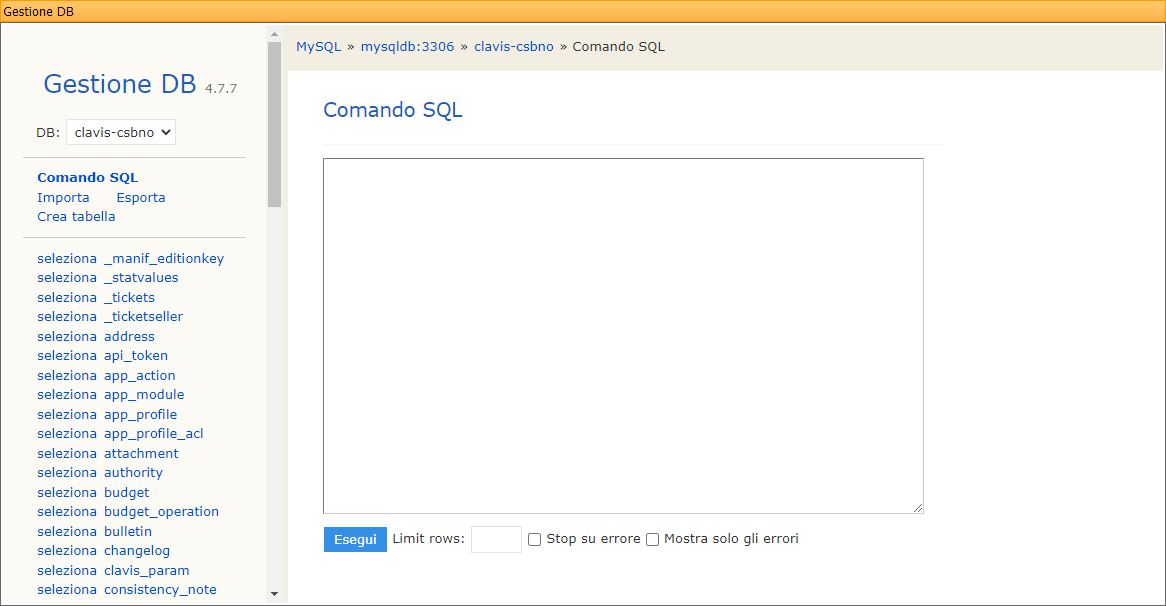
Task: Click into the SQL command text area
Action: pyautogui.click(x=622, y=335)
